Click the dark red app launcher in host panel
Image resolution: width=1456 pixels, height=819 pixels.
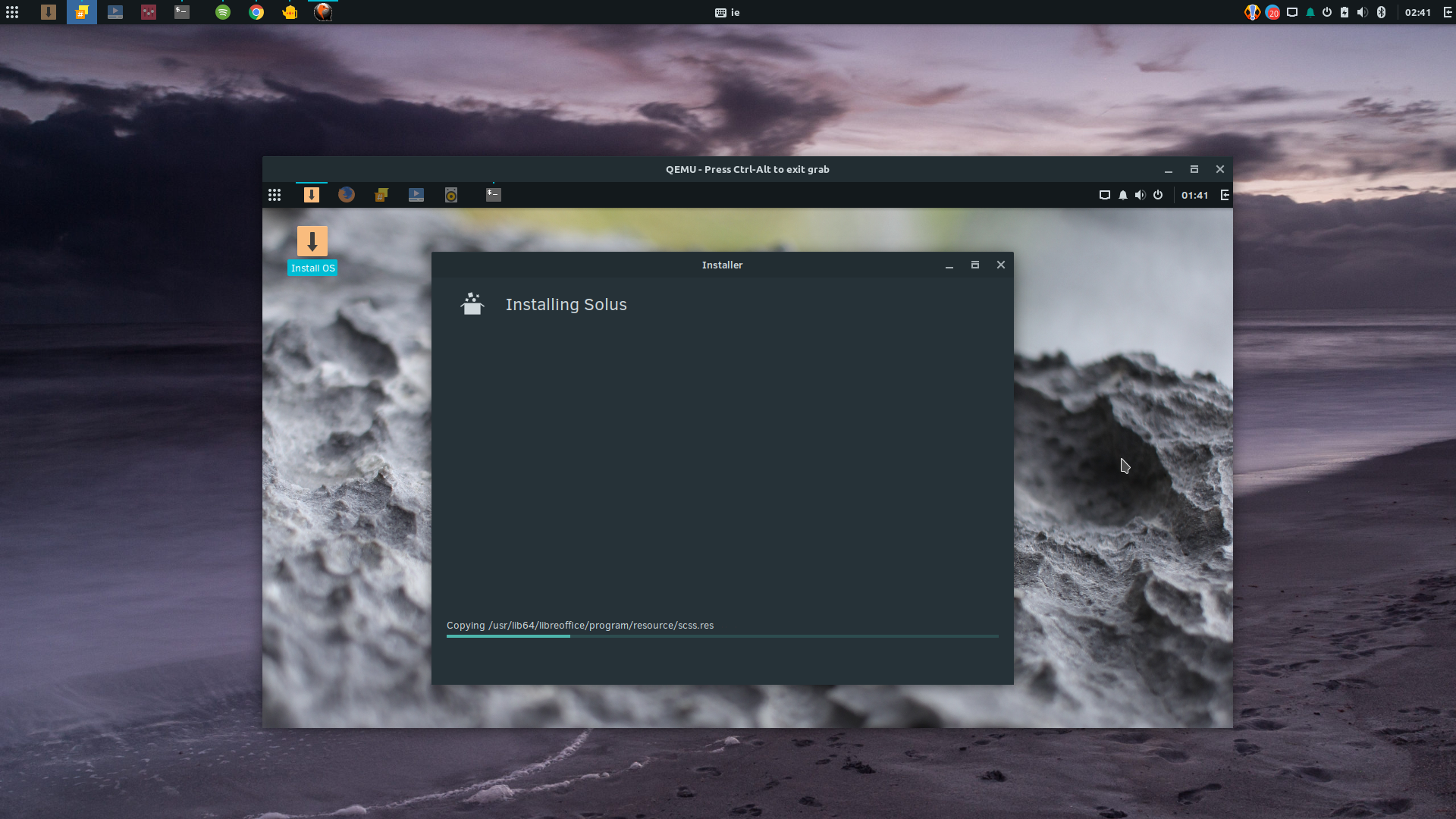(149, 12)
